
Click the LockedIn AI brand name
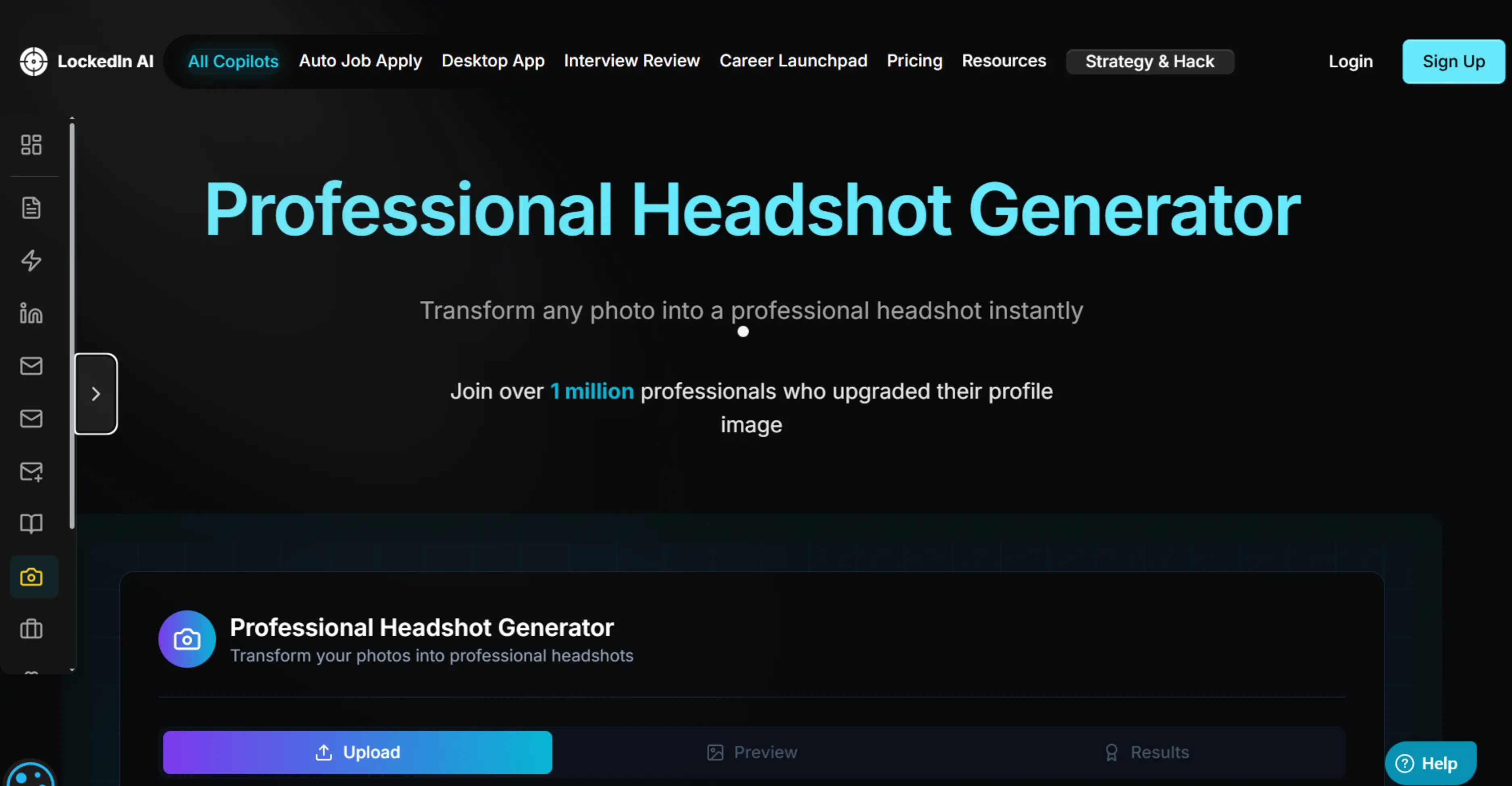106,62
